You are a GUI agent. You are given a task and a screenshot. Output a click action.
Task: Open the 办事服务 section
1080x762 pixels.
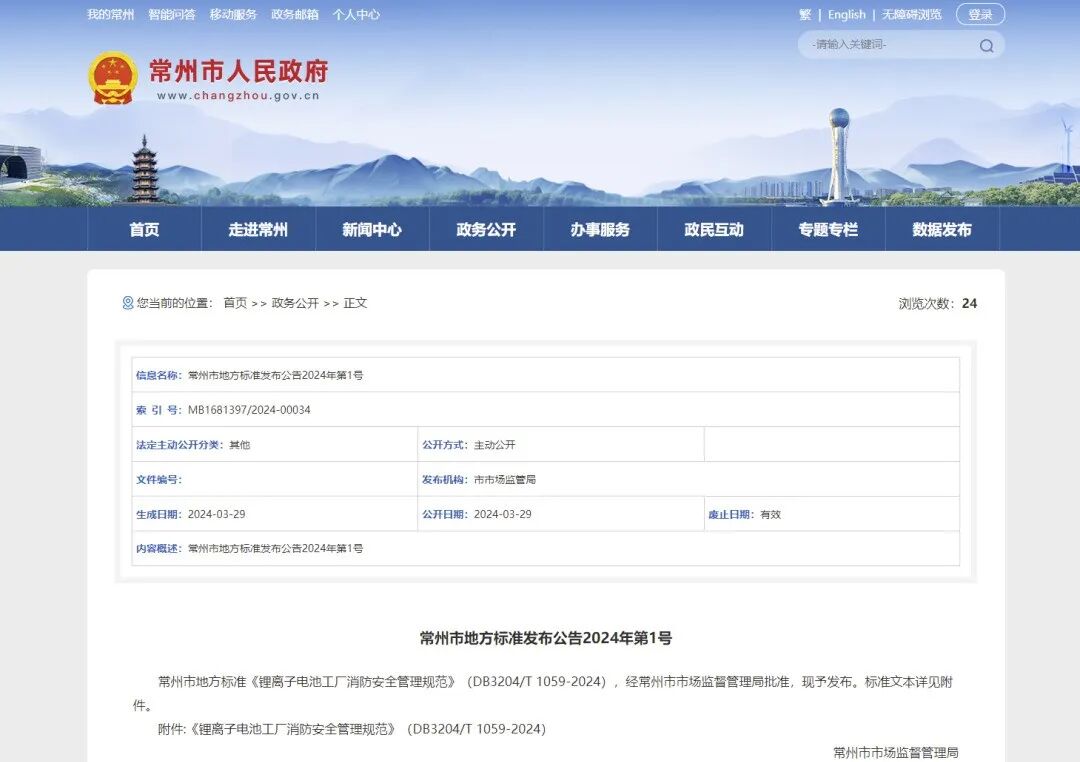[x=600, y=229]
